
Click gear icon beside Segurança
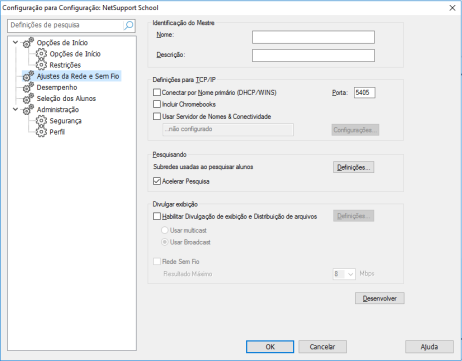click(41, 121)
